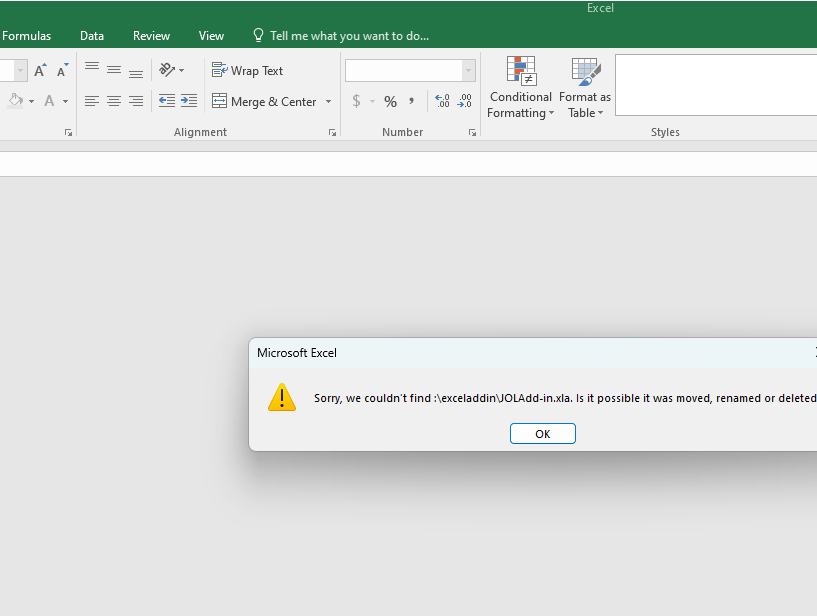
Task: Open the Alignment dialog launcher
Action: coord(332,131)
